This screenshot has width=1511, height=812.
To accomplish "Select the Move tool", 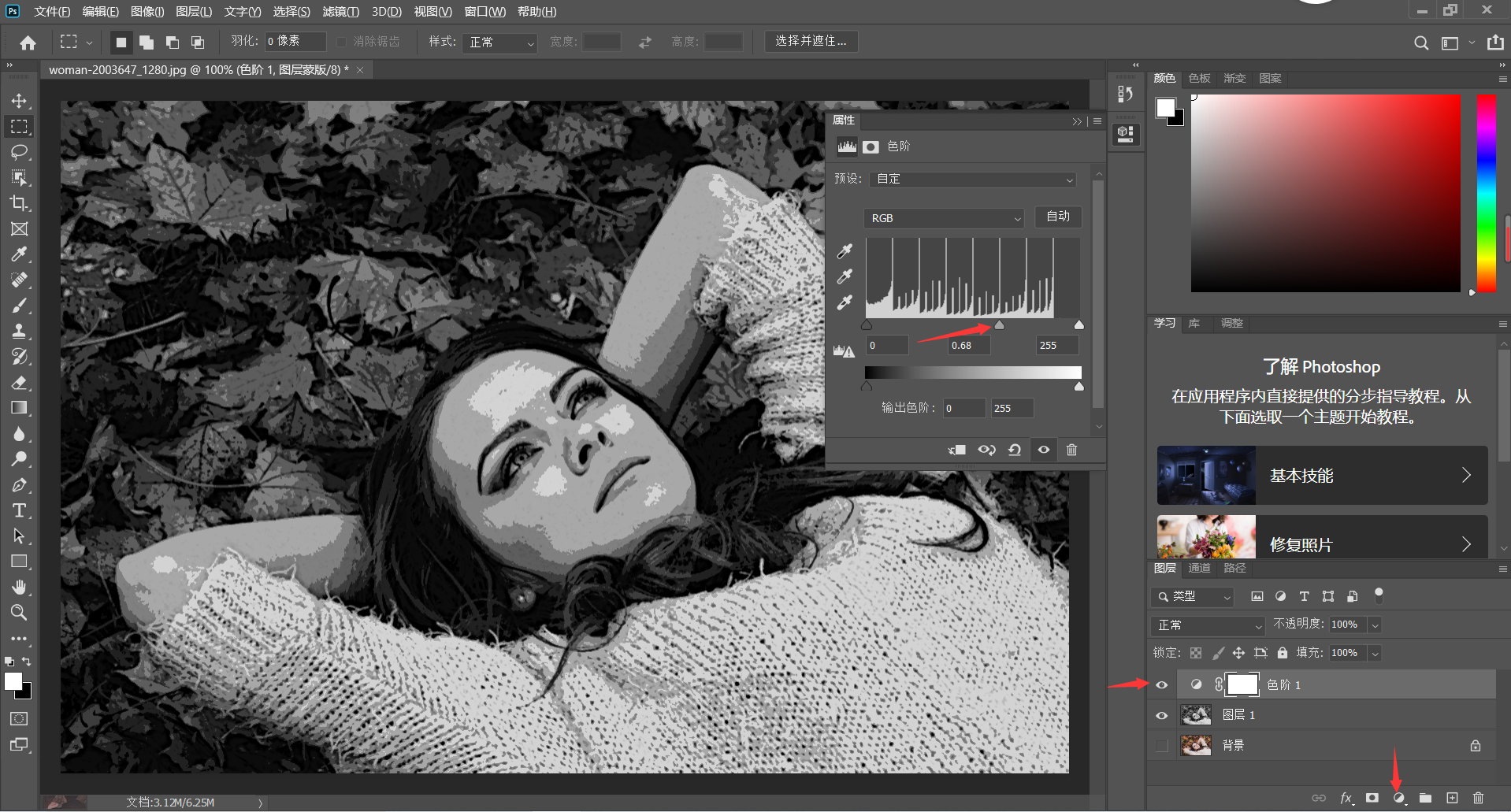I will [20, 101].
